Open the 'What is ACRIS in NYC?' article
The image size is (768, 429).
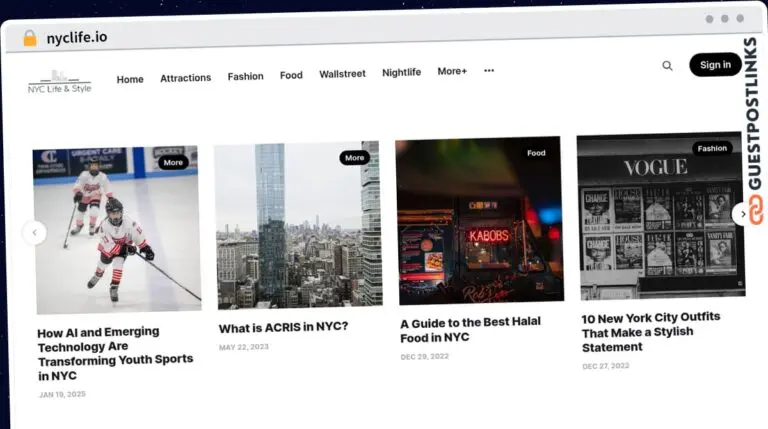click(x=283, y=327)
